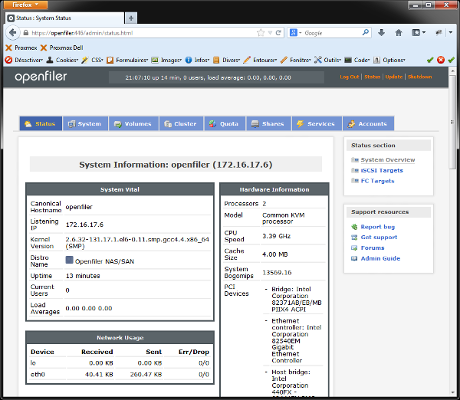
Task: Click the eth0 device row
Action: pos(120,375)
